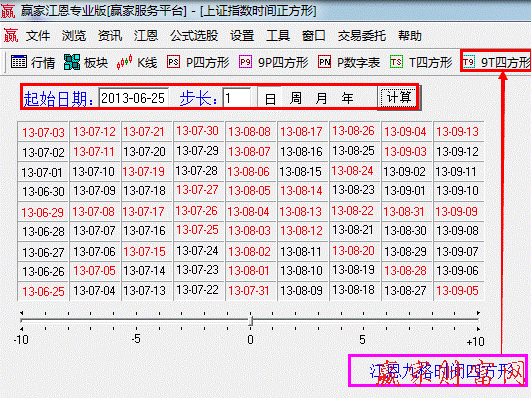The image size is (531, 398).
Task: Select date cell 13-09-05
Action: tap(458, 291)
